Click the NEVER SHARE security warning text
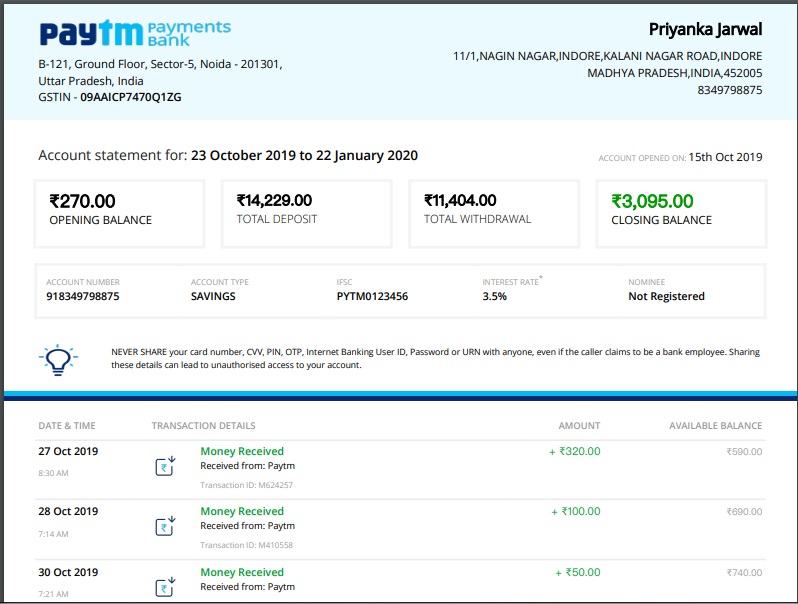 [435, 358]
